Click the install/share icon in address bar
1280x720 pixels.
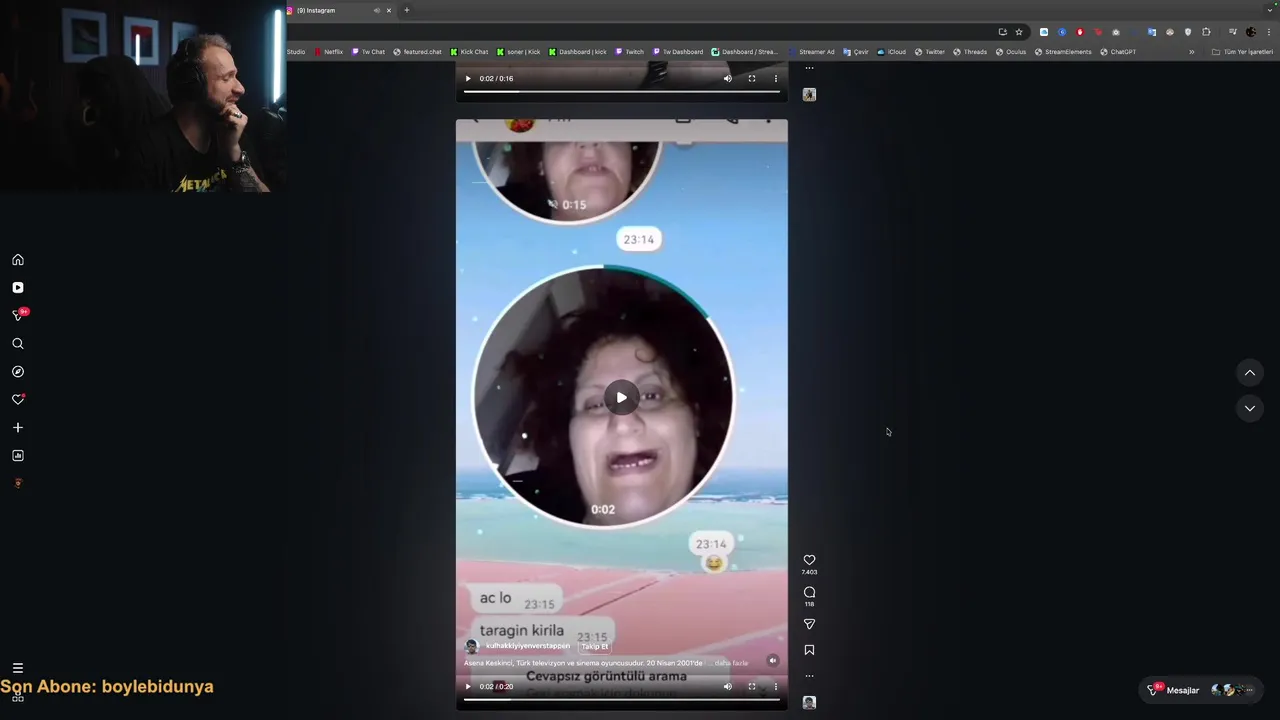click(x=1003, y=32)
